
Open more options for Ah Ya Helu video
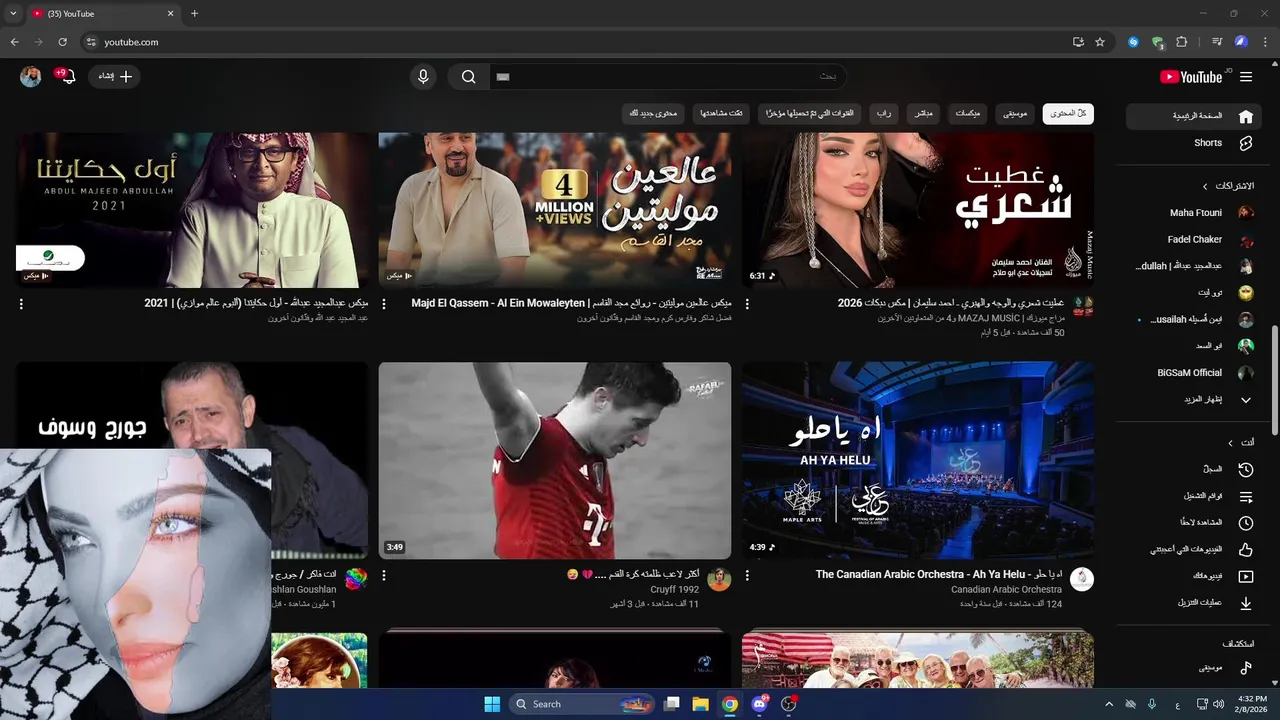pyautogui.click(x=747, y=576)
